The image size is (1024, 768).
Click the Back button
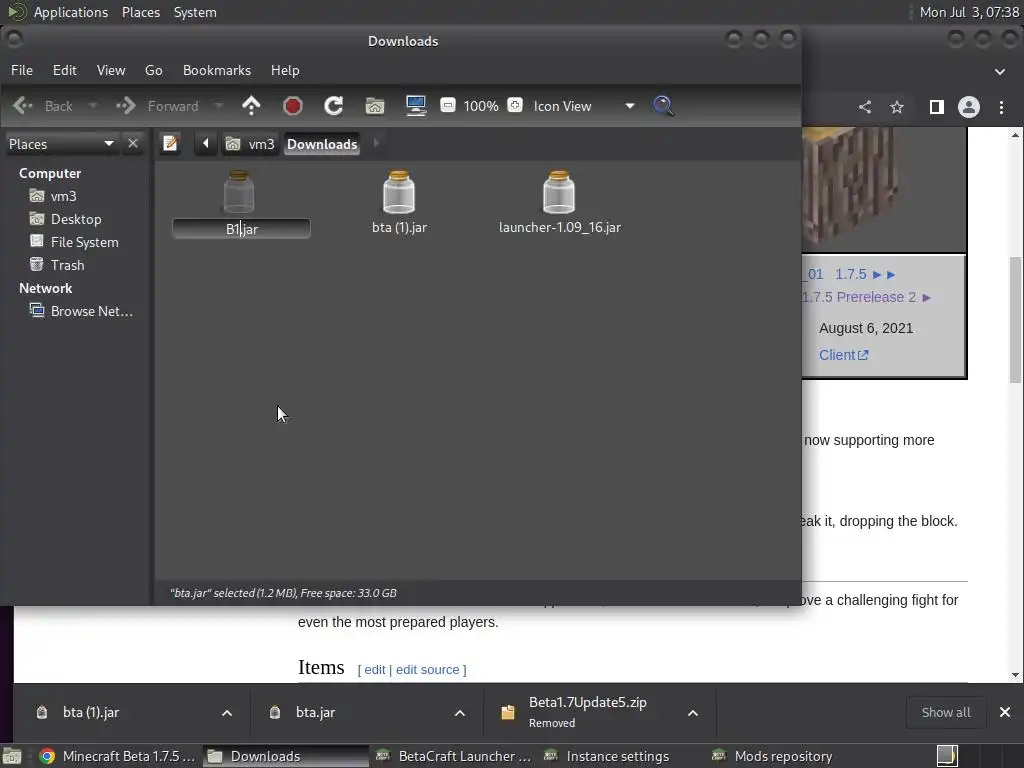tap(43, 106)
